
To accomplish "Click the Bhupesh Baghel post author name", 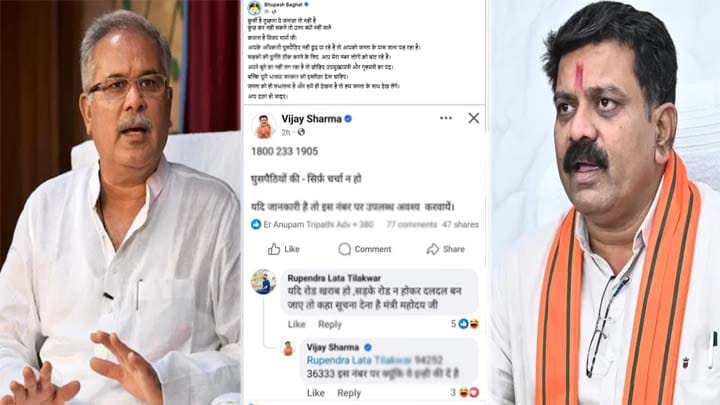I will coord(283,4).
